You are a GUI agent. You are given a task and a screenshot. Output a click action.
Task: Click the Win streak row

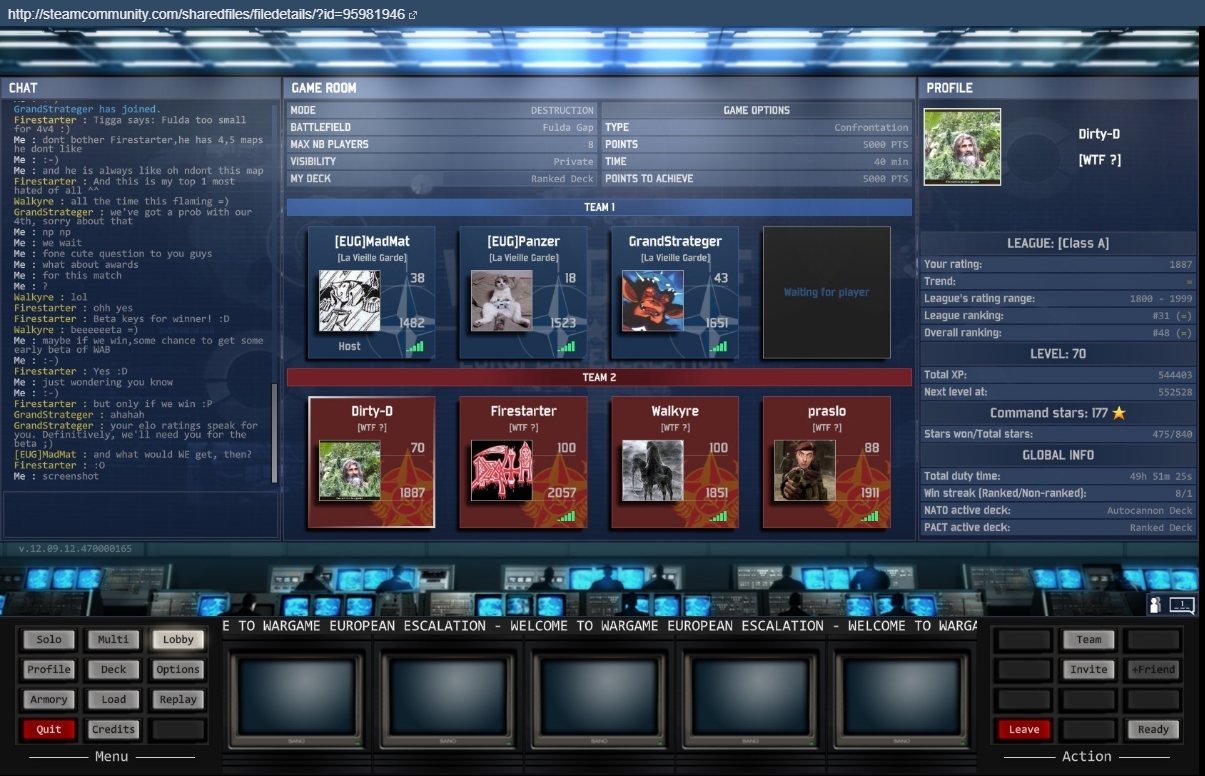[x=1058, y=493]
